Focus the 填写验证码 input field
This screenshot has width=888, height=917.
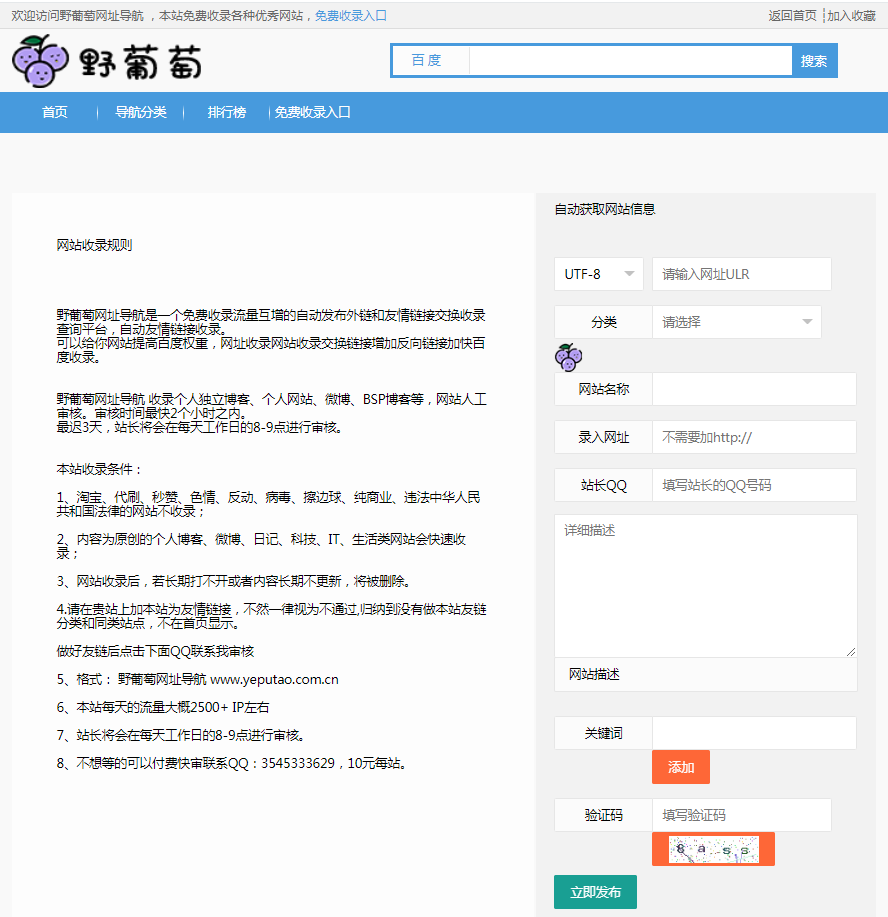[x=741, y=815]
